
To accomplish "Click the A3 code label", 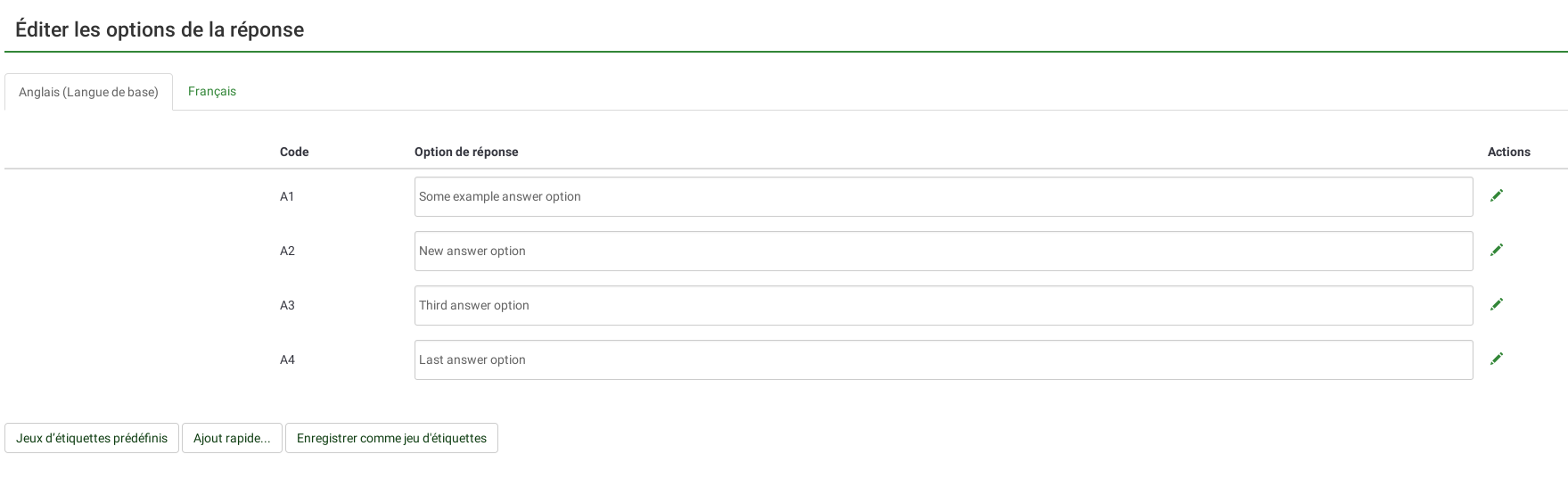I will [x=287, y=305].
